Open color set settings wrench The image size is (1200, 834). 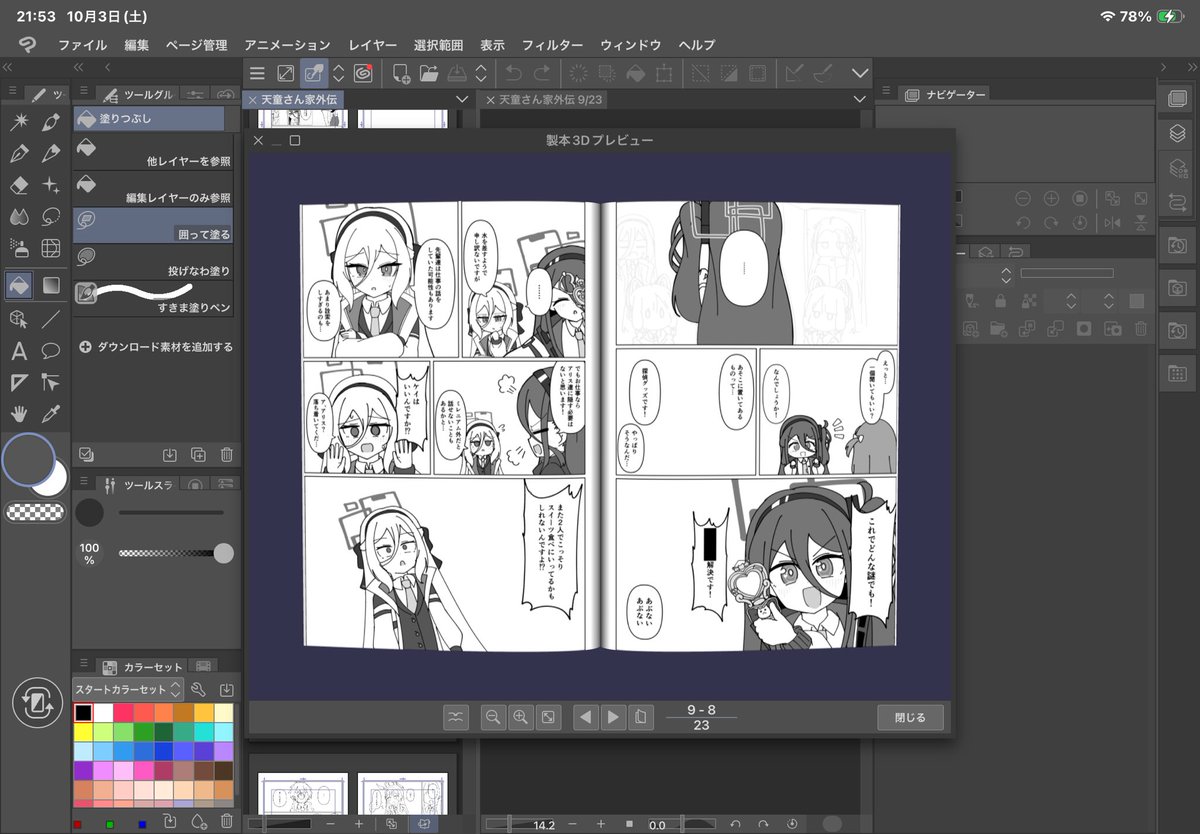tap(198, 689)
